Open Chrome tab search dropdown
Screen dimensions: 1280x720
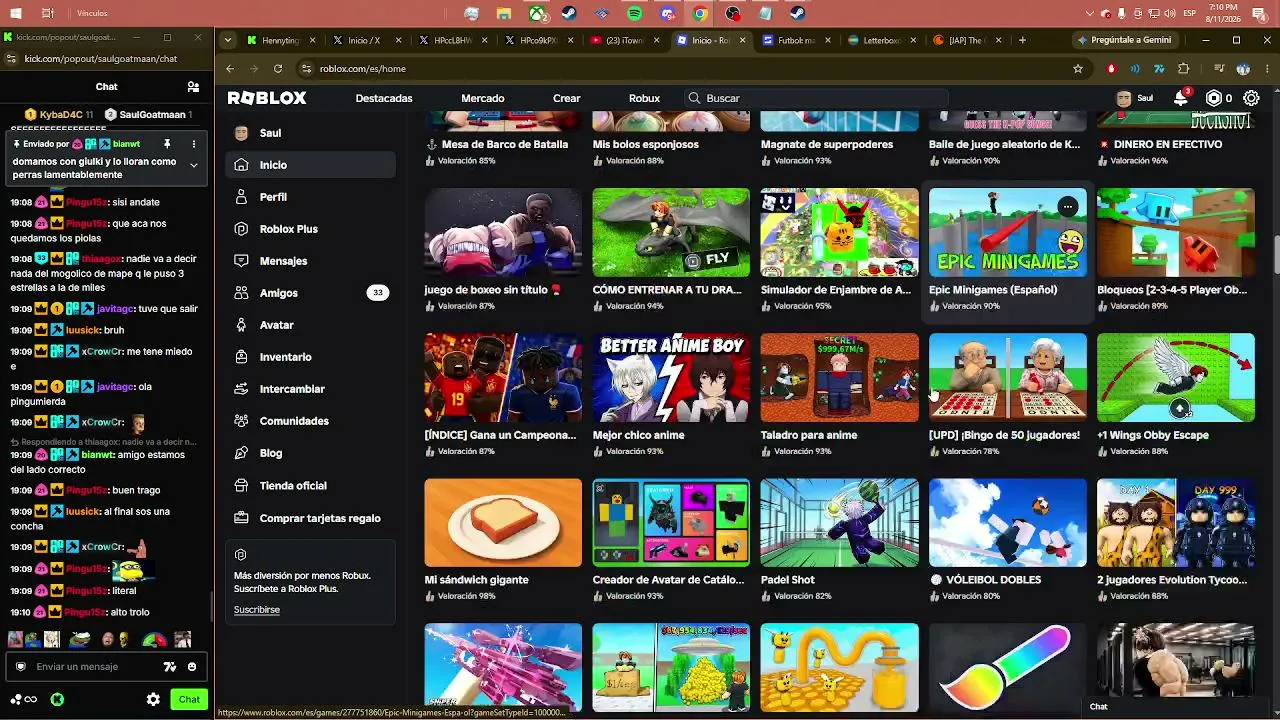(228, 40)
